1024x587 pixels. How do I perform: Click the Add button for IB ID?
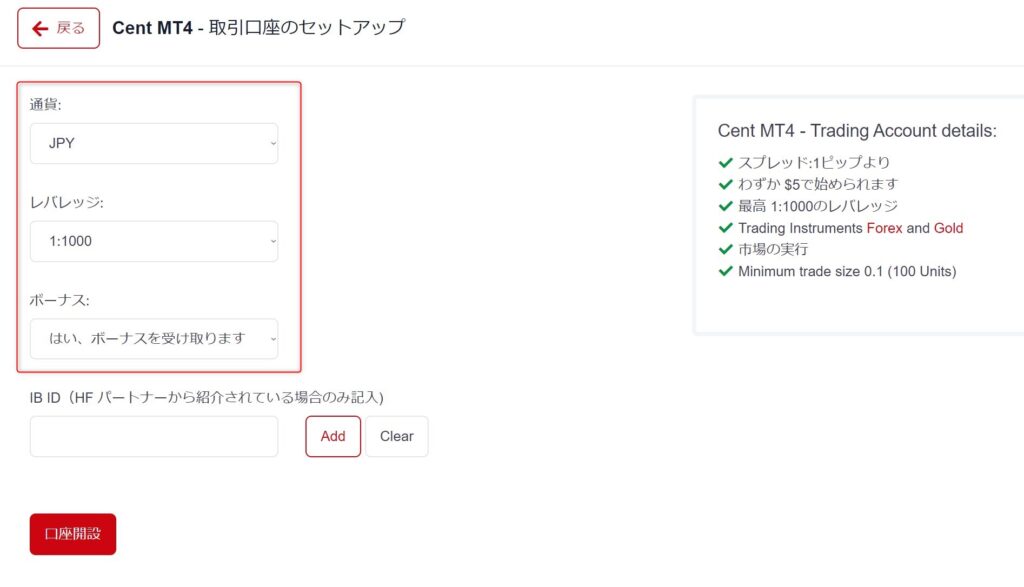coord(333,436)
